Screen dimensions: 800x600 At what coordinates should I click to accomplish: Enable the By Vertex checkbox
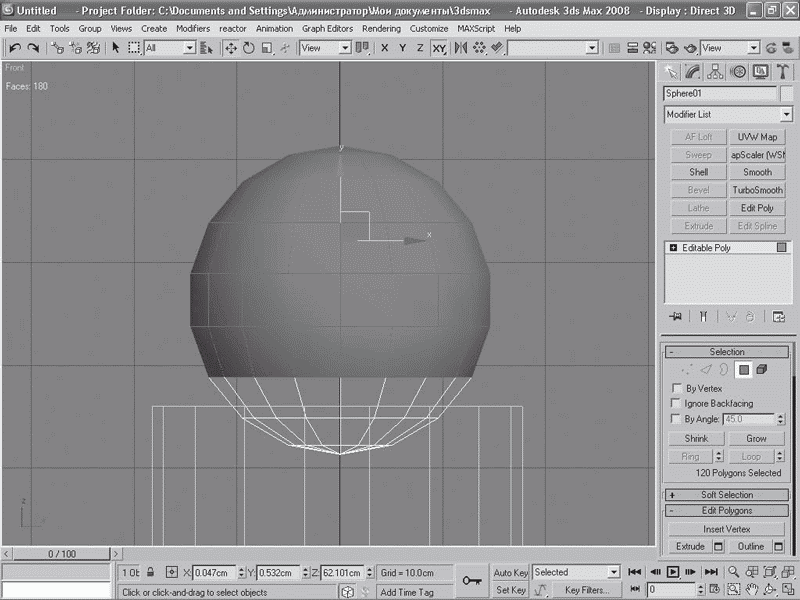point(678,388)
